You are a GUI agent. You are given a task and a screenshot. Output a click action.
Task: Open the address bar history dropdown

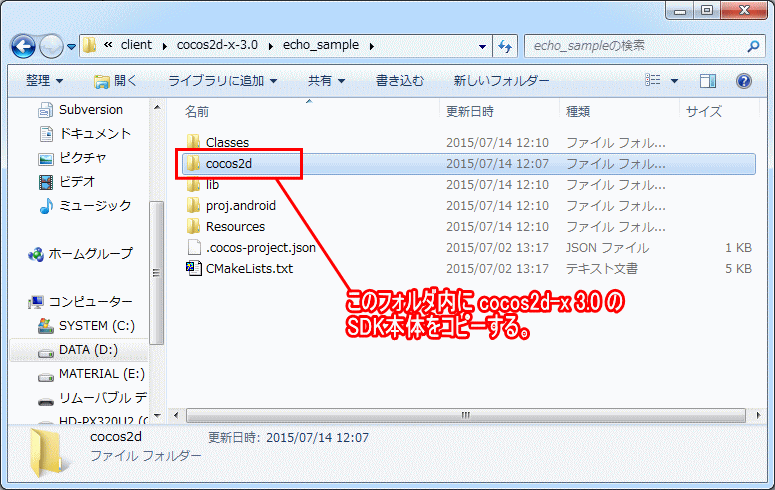482,46
